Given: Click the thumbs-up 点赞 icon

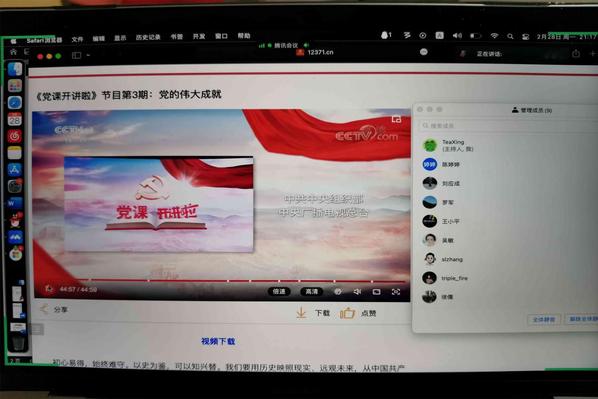Looking at the screenshot, I should pos(347,313).
